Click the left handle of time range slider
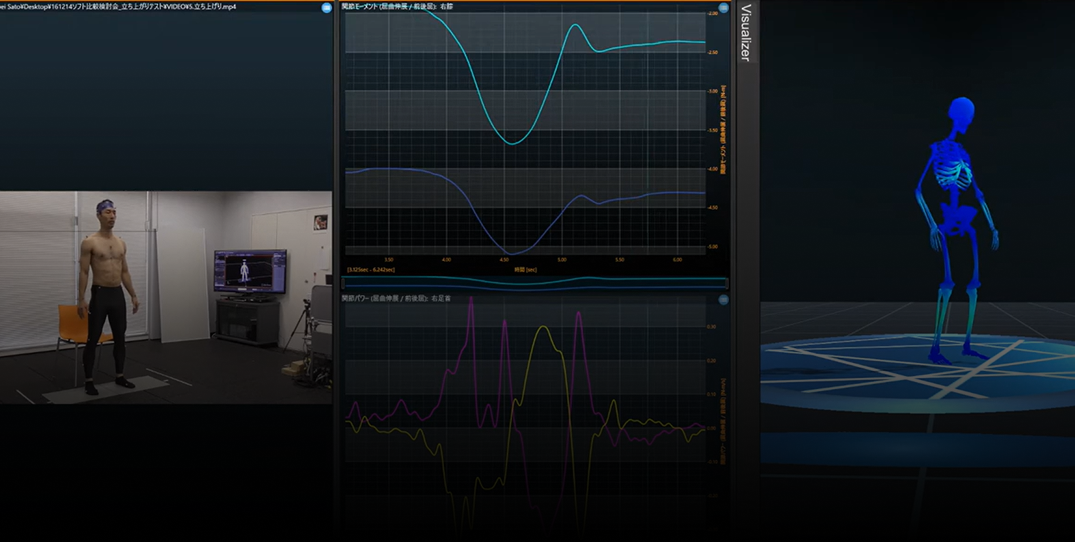Image resolution: width=1075 pixels, height=542 pixels. [x=343, y=283]
